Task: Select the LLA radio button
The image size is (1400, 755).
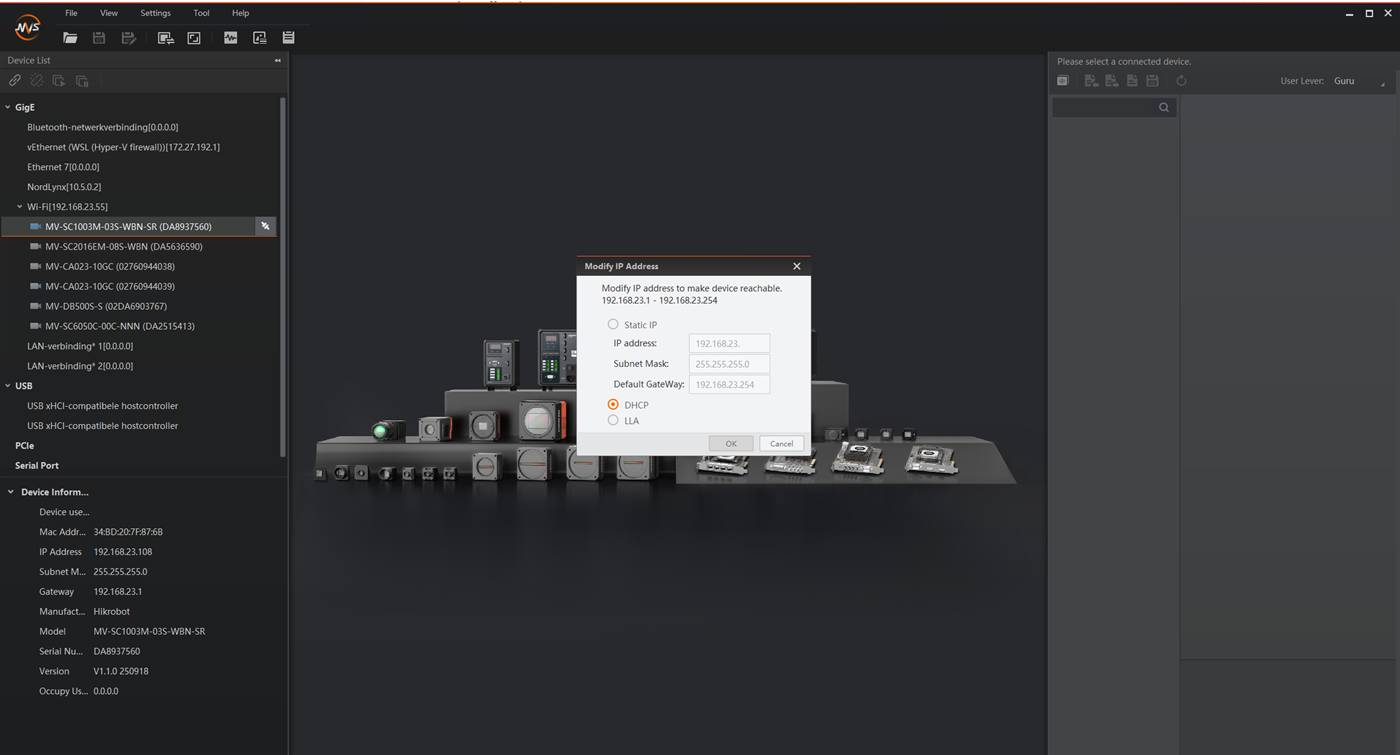Action: tap(613, 420)
